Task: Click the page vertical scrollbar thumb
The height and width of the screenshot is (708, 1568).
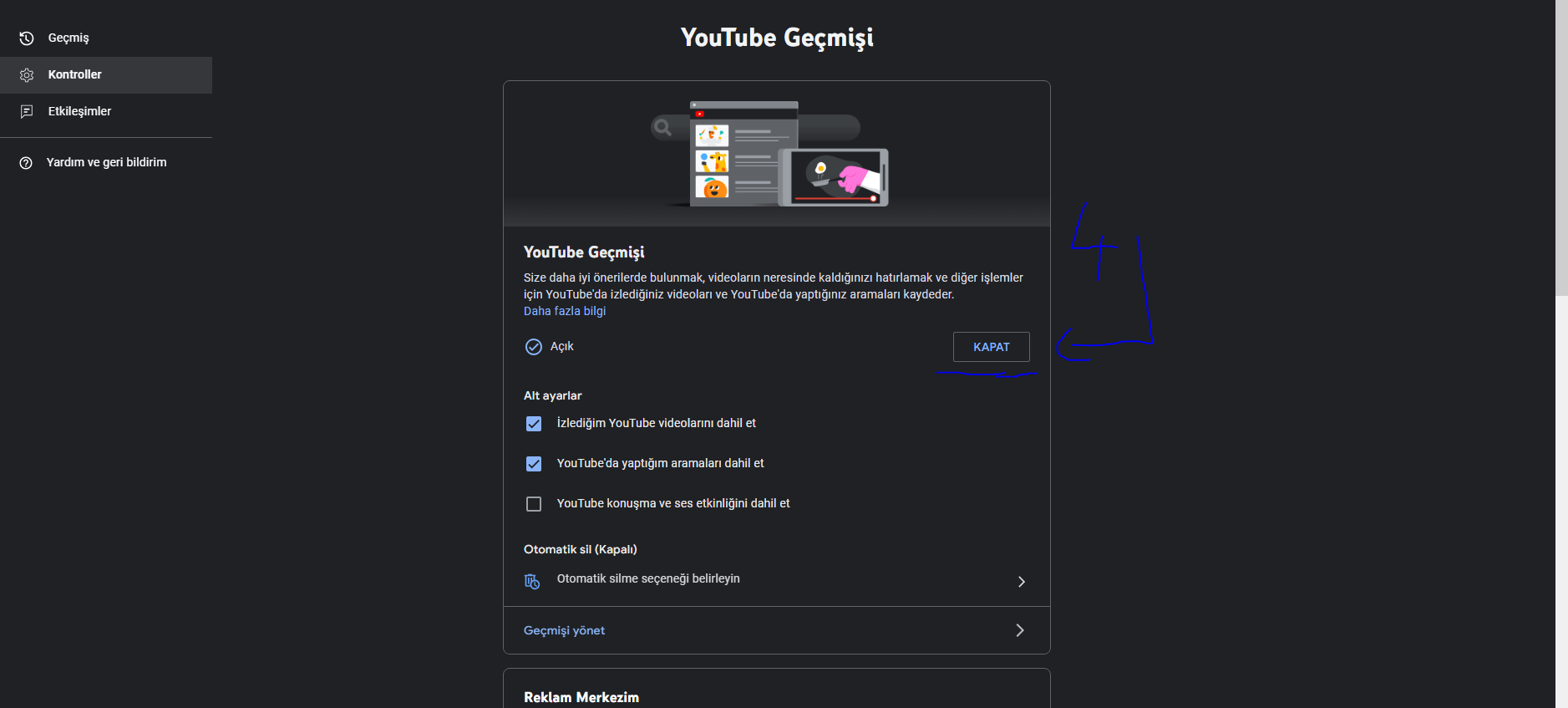Action: coord(1561,148)
